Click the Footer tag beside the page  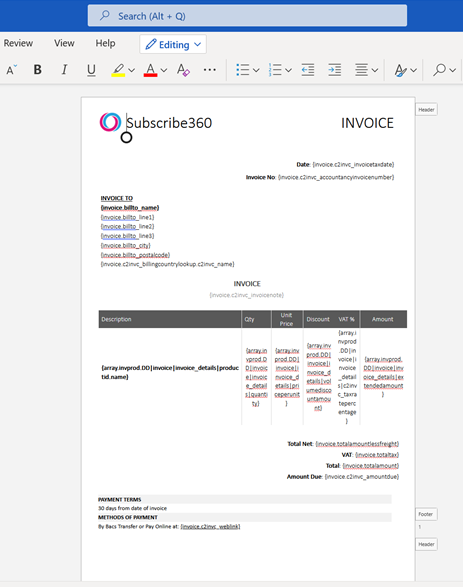point(426,514)
